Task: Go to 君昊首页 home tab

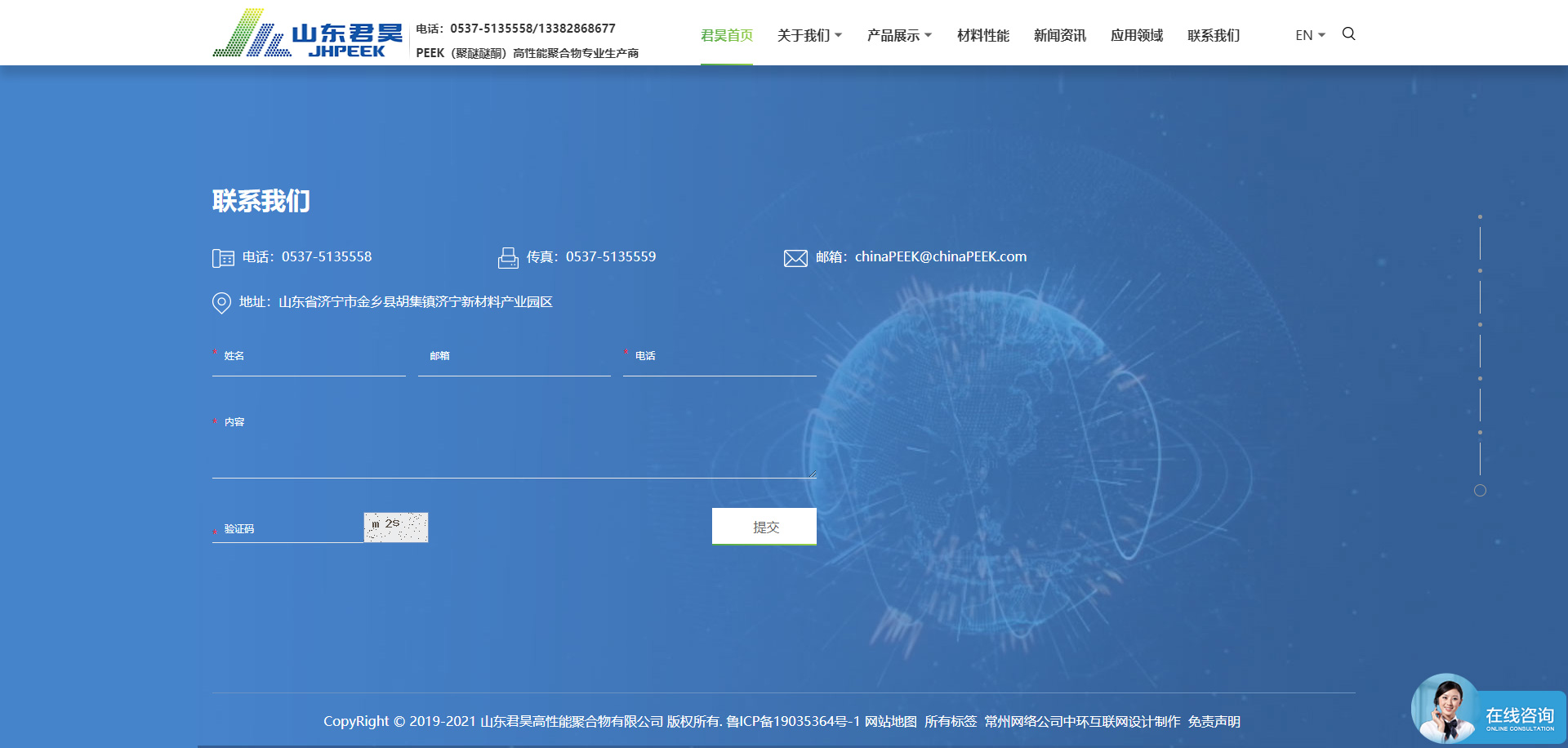Action: coord(727,35)
